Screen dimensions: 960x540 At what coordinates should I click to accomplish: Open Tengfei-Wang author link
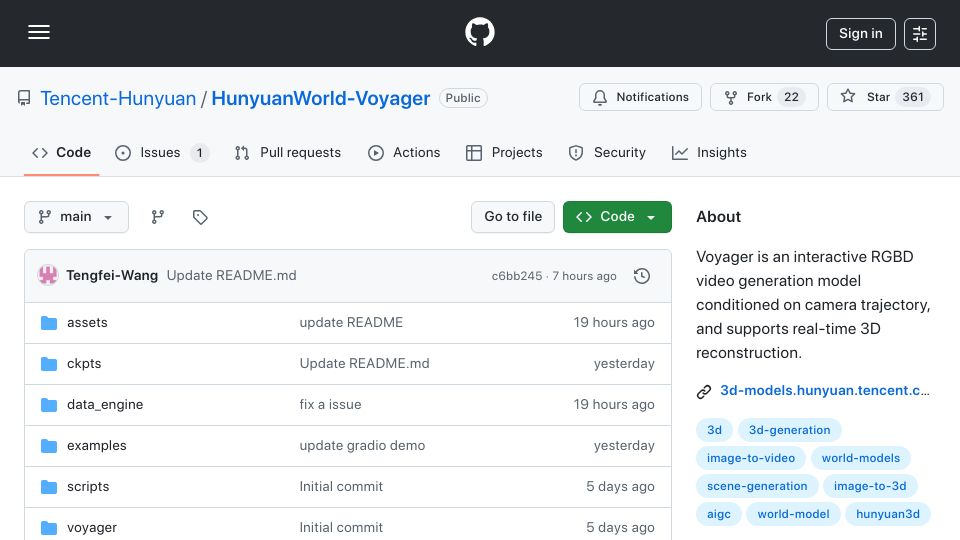112,276
